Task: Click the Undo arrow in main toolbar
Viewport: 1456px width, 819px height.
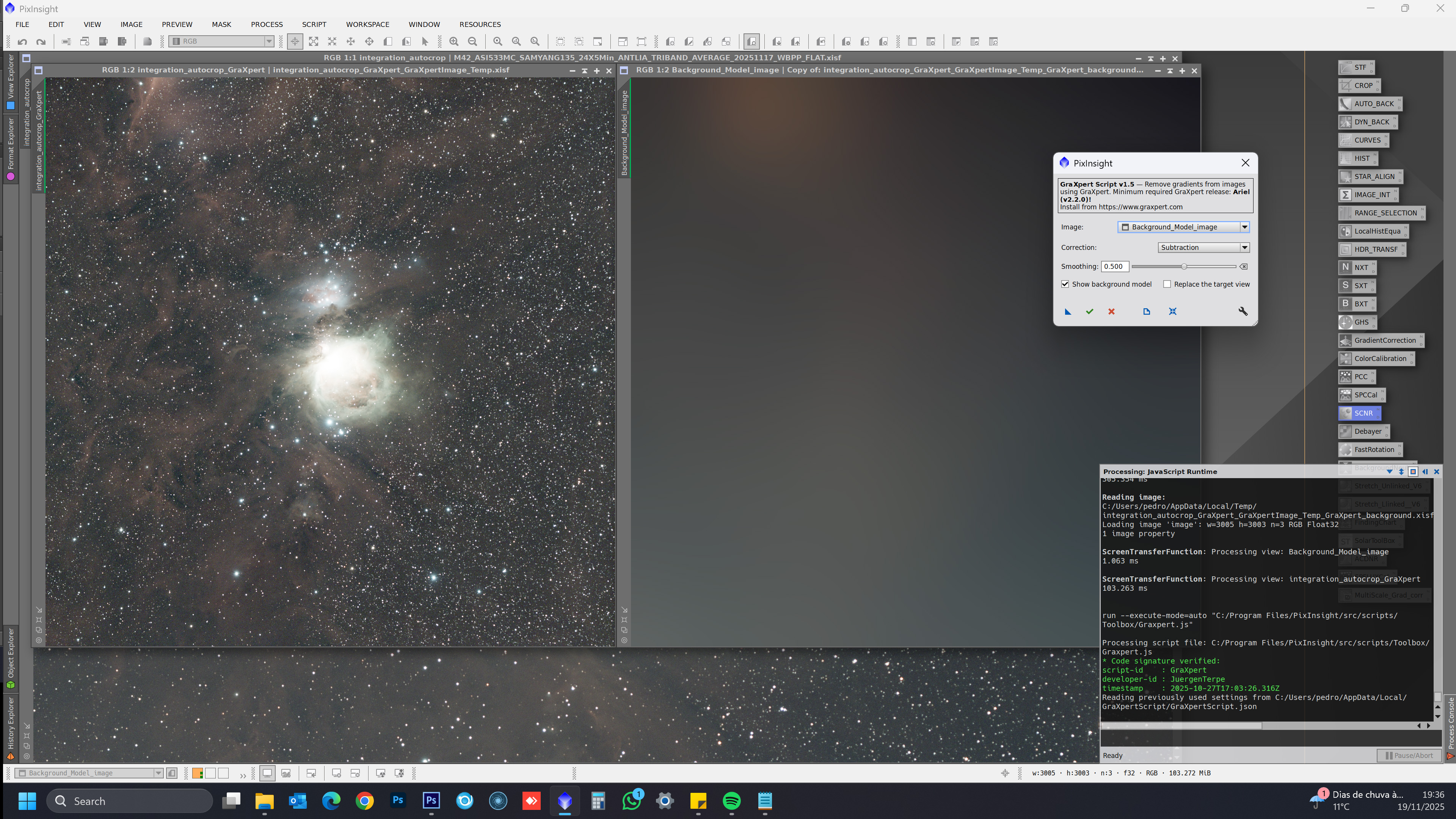Action: [x=22, y=41]
